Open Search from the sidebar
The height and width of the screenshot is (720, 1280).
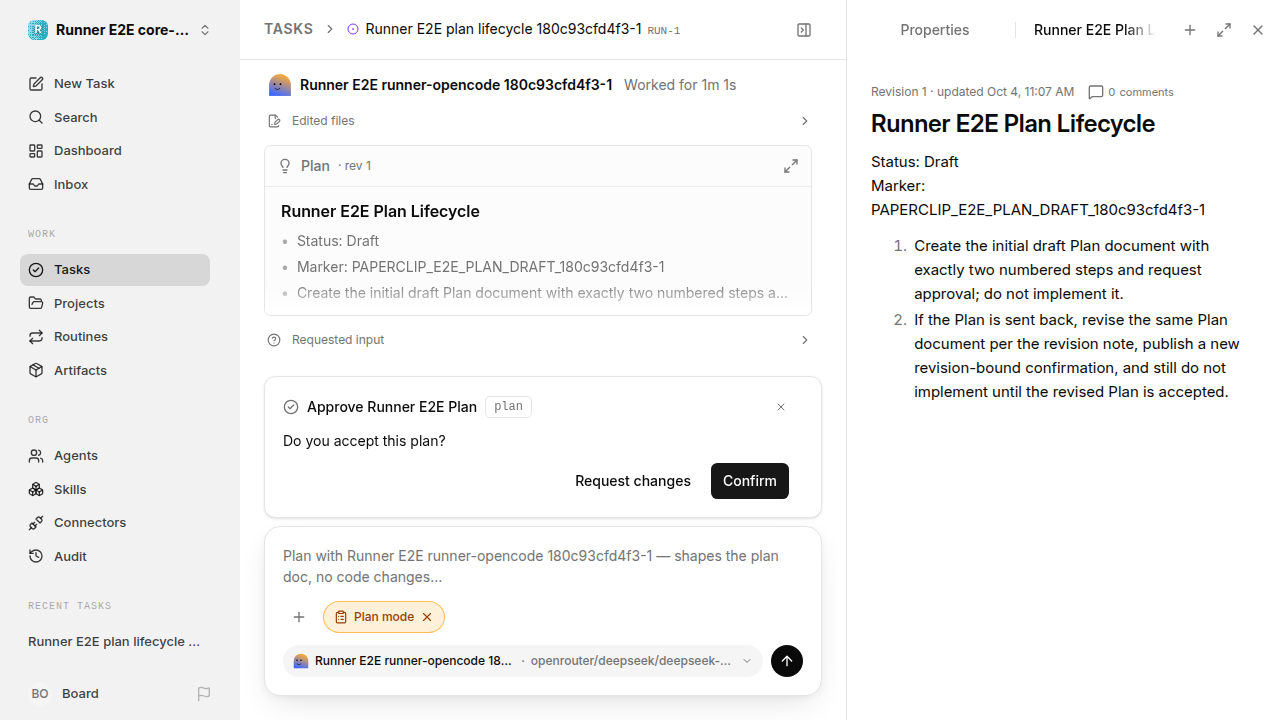coord(115,117)
